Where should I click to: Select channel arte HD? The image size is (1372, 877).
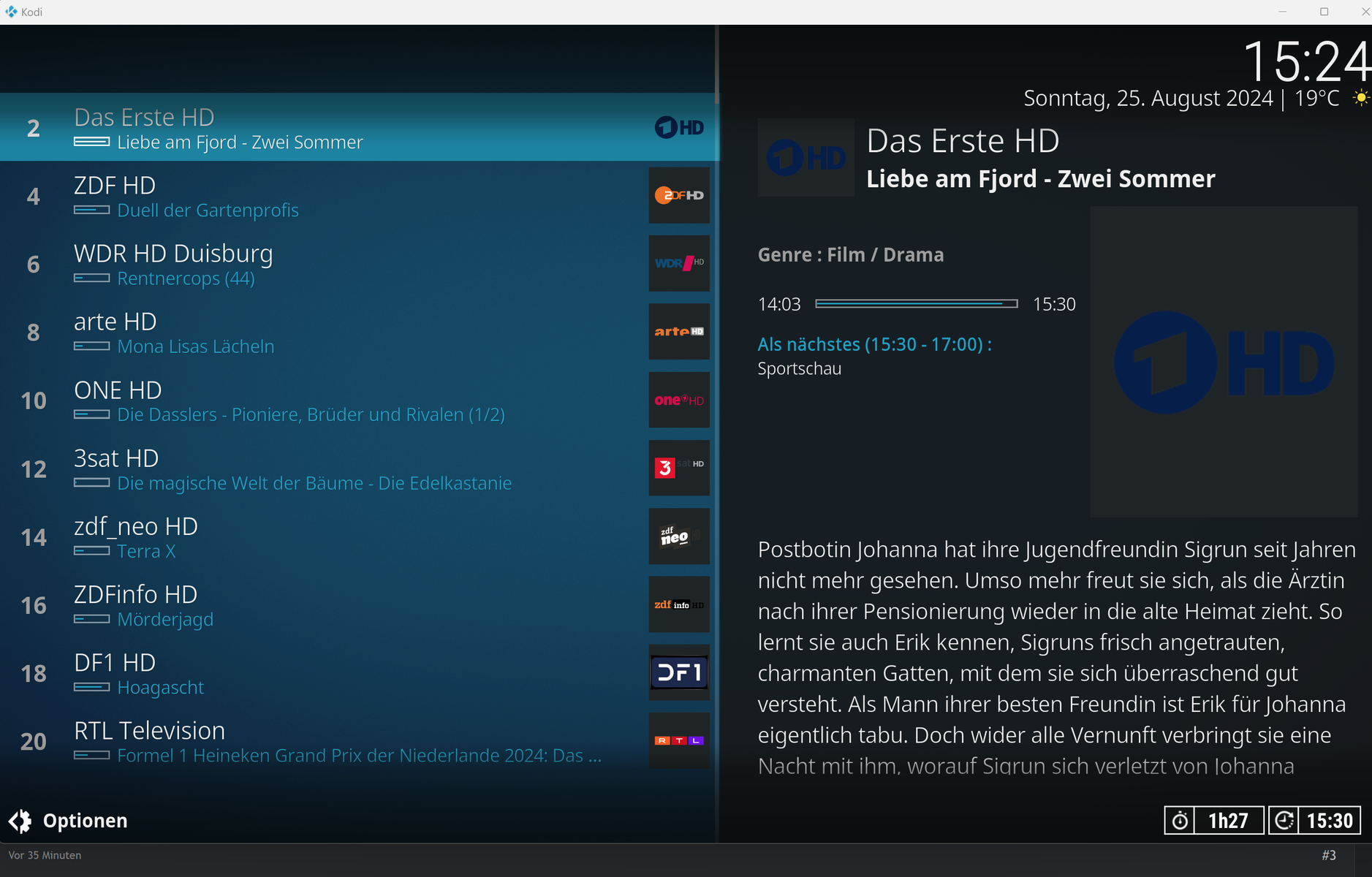358,332
